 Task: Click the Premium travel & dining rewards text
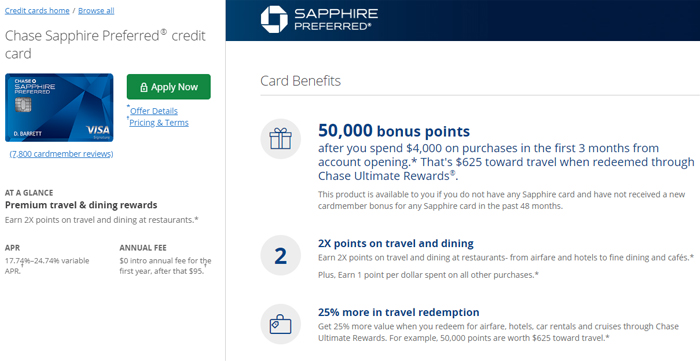(x=81, y=205)
